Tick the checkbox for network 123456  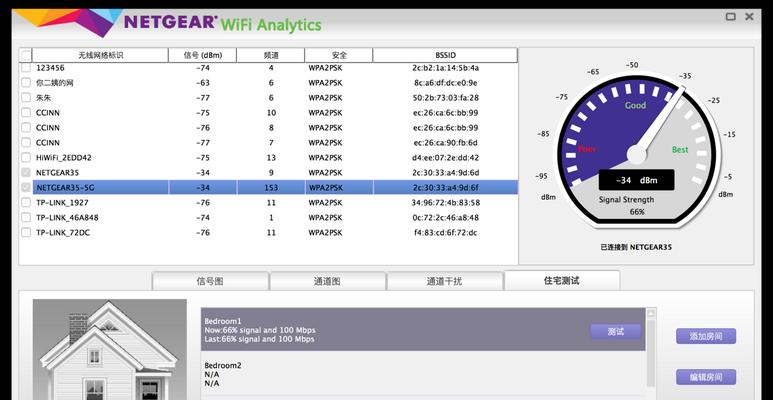26,68
